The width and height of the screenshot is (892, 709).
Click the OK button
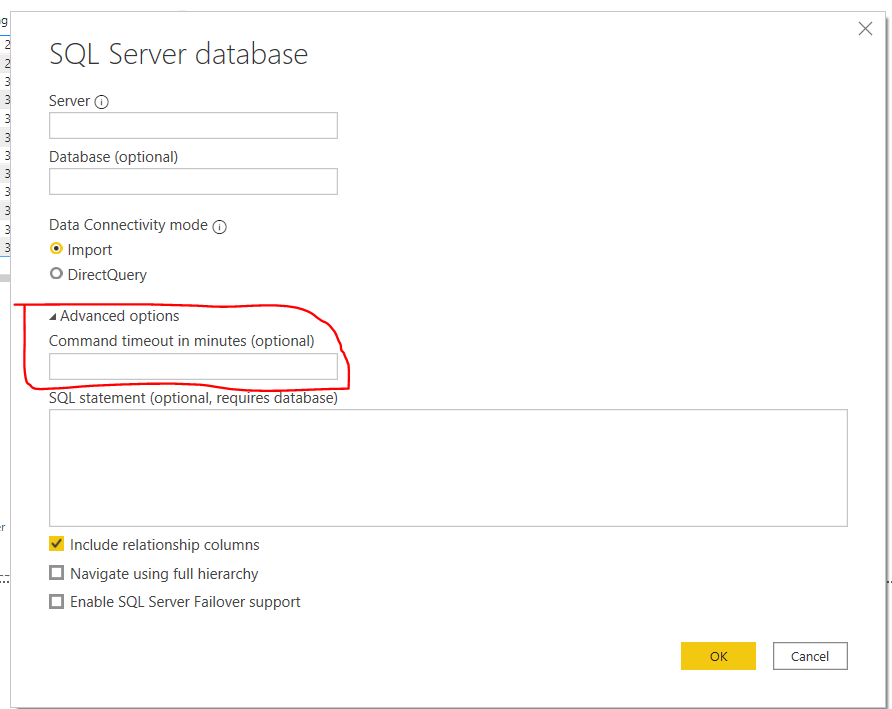(718, 656)
